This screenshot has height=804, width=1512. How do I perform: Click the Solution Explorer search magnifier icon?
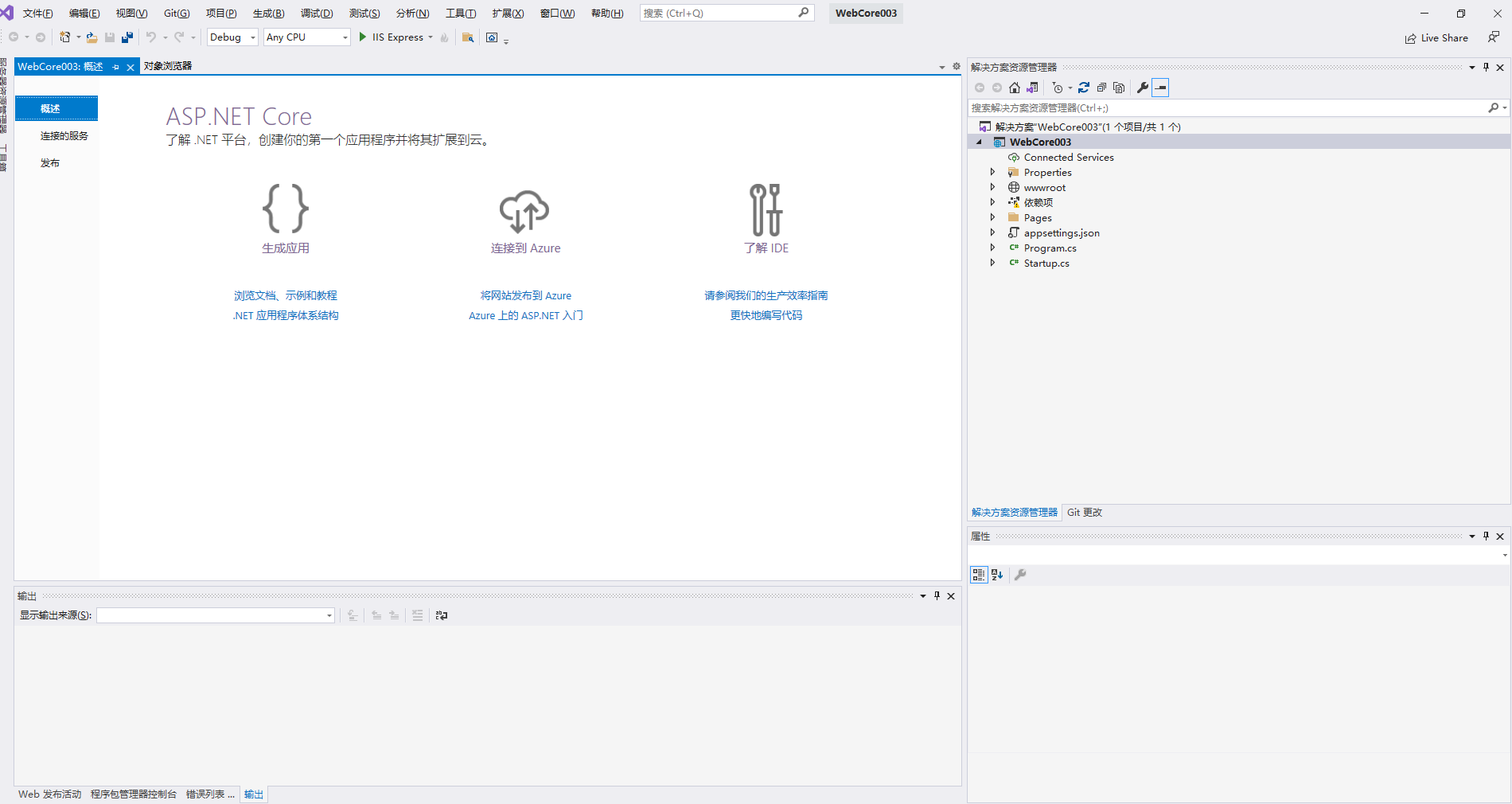[x=1494, y=107]
